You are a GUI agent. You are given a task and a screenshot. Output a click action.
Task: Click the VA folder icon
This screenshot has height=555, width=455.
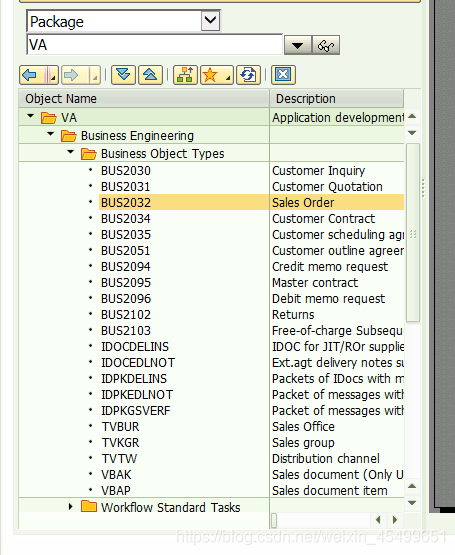tap(48, 118)
